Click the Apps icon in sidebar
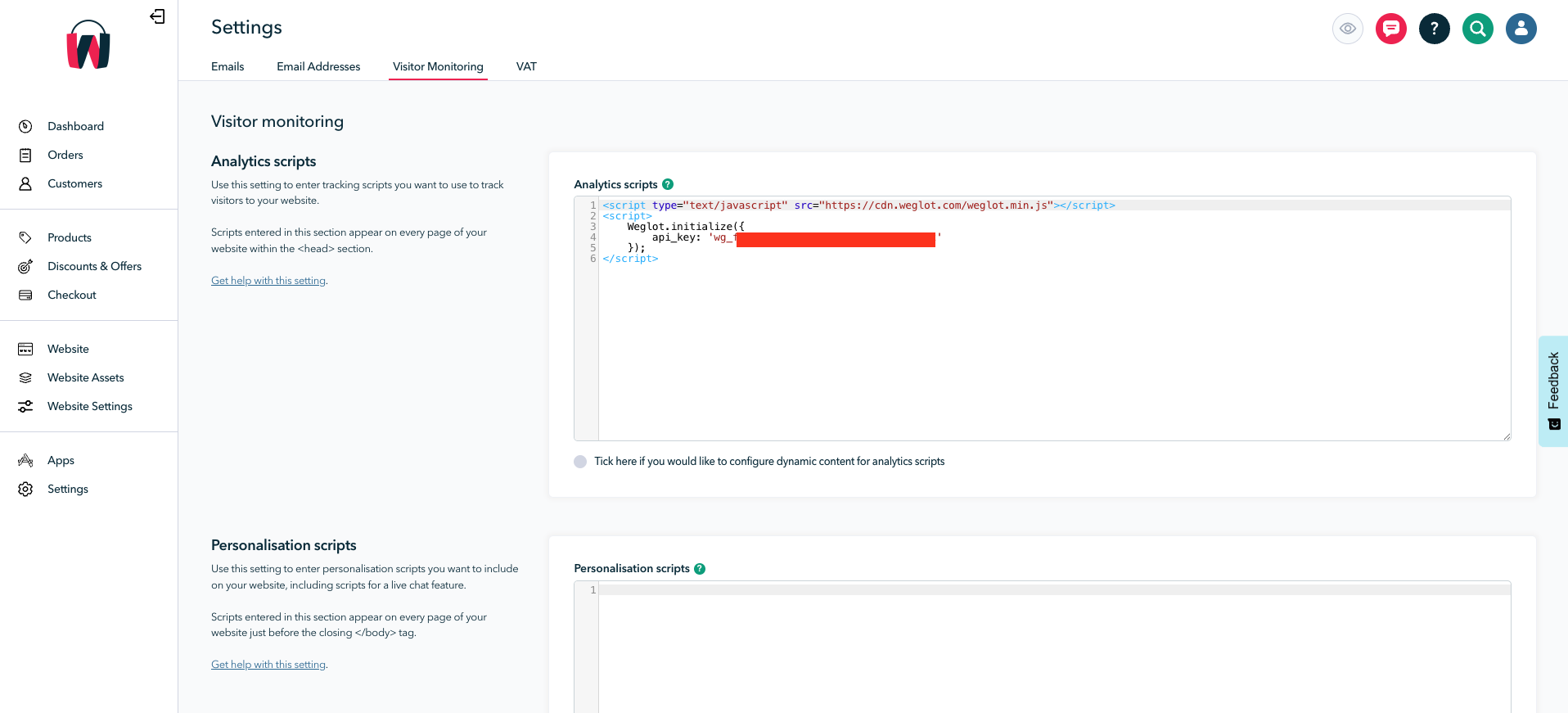 25,460
